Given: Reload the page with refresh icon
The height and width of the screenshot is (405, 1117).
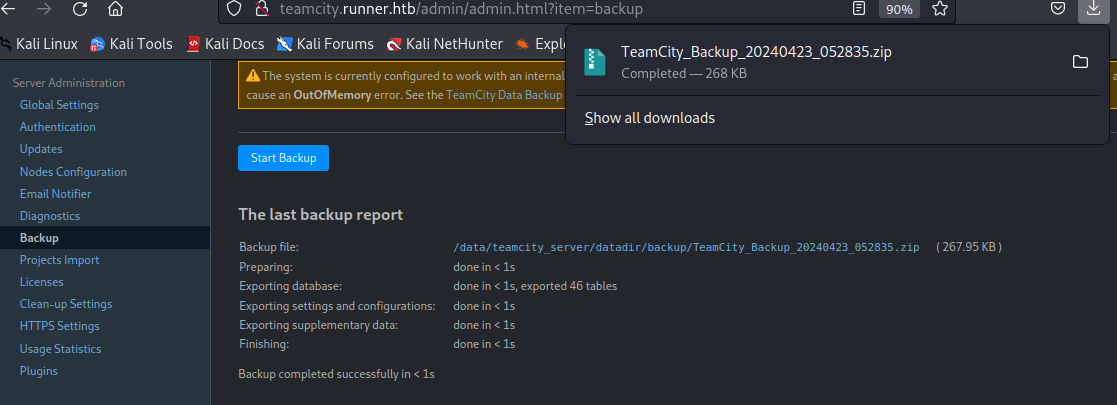Looking at the screenshot, I should coord(80,9).
